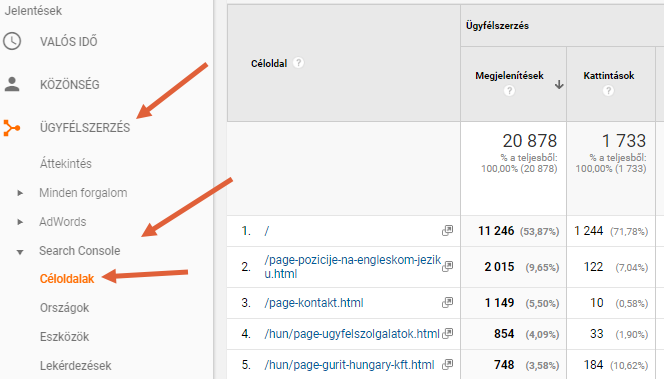Click clicks value 33
The height and width of the screenshot is (379, 664).
597,334
